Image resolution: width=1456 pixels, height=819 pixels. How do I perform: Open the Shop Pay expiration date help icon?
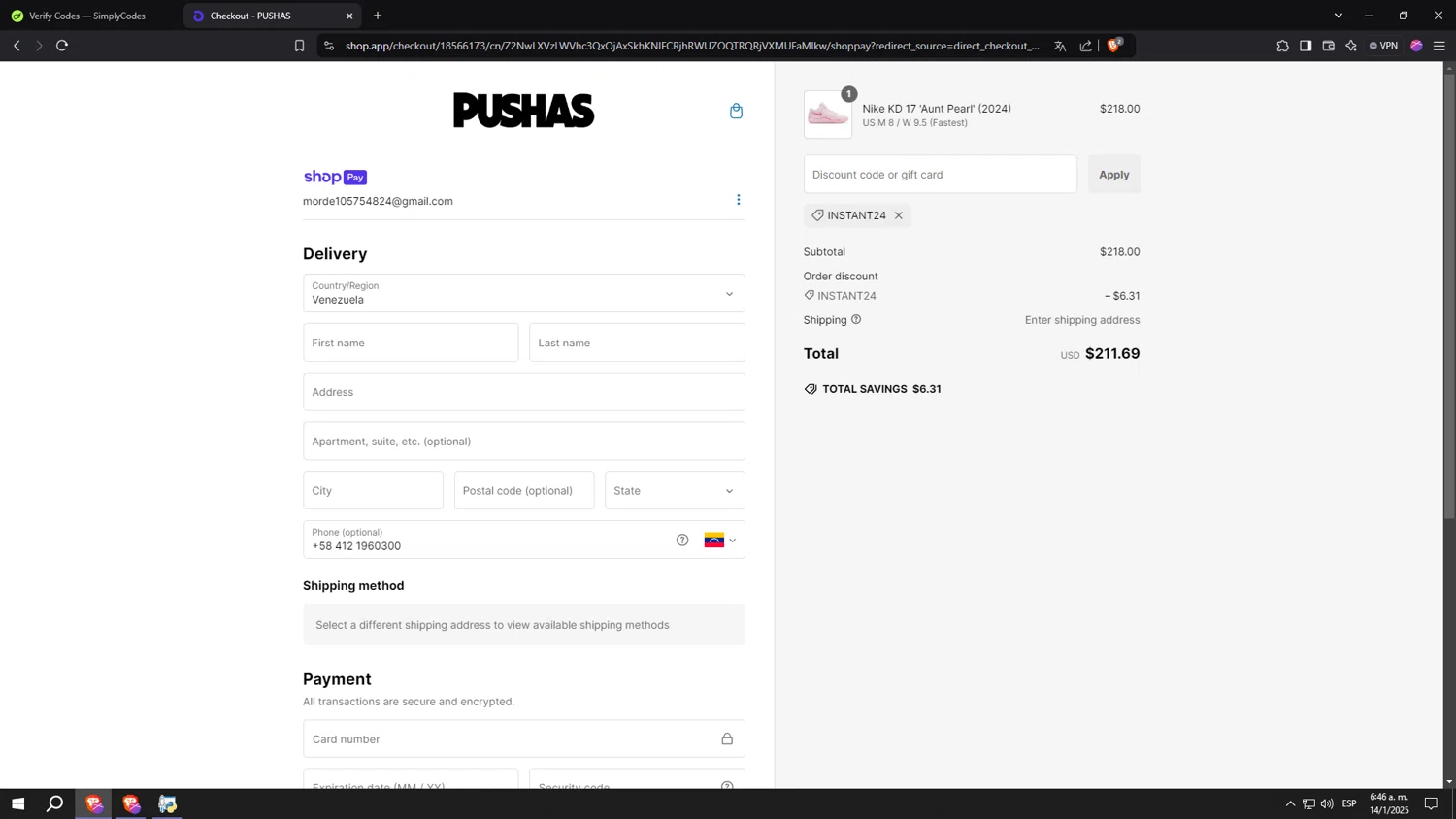[727, 784]
